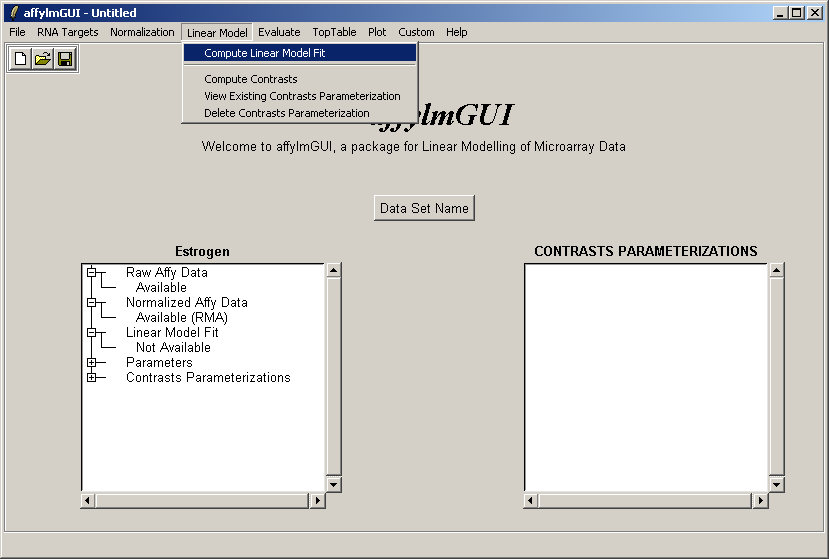Open the TopTable menu
The height and width of the screenshot is (559, 829).
(334, 32)
